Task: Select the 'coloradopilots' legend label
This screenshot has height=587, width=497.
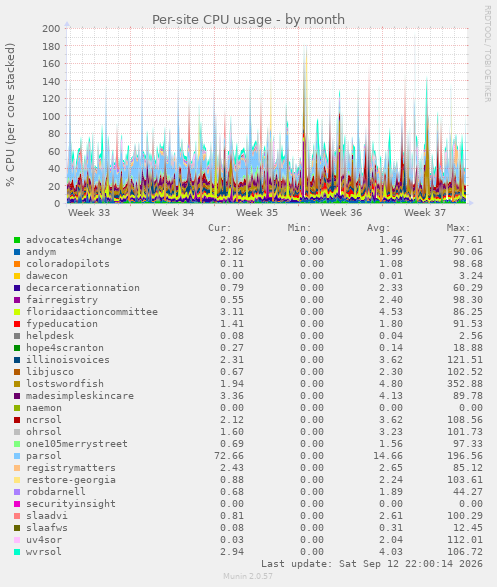Action: click(x=68, y=264)
